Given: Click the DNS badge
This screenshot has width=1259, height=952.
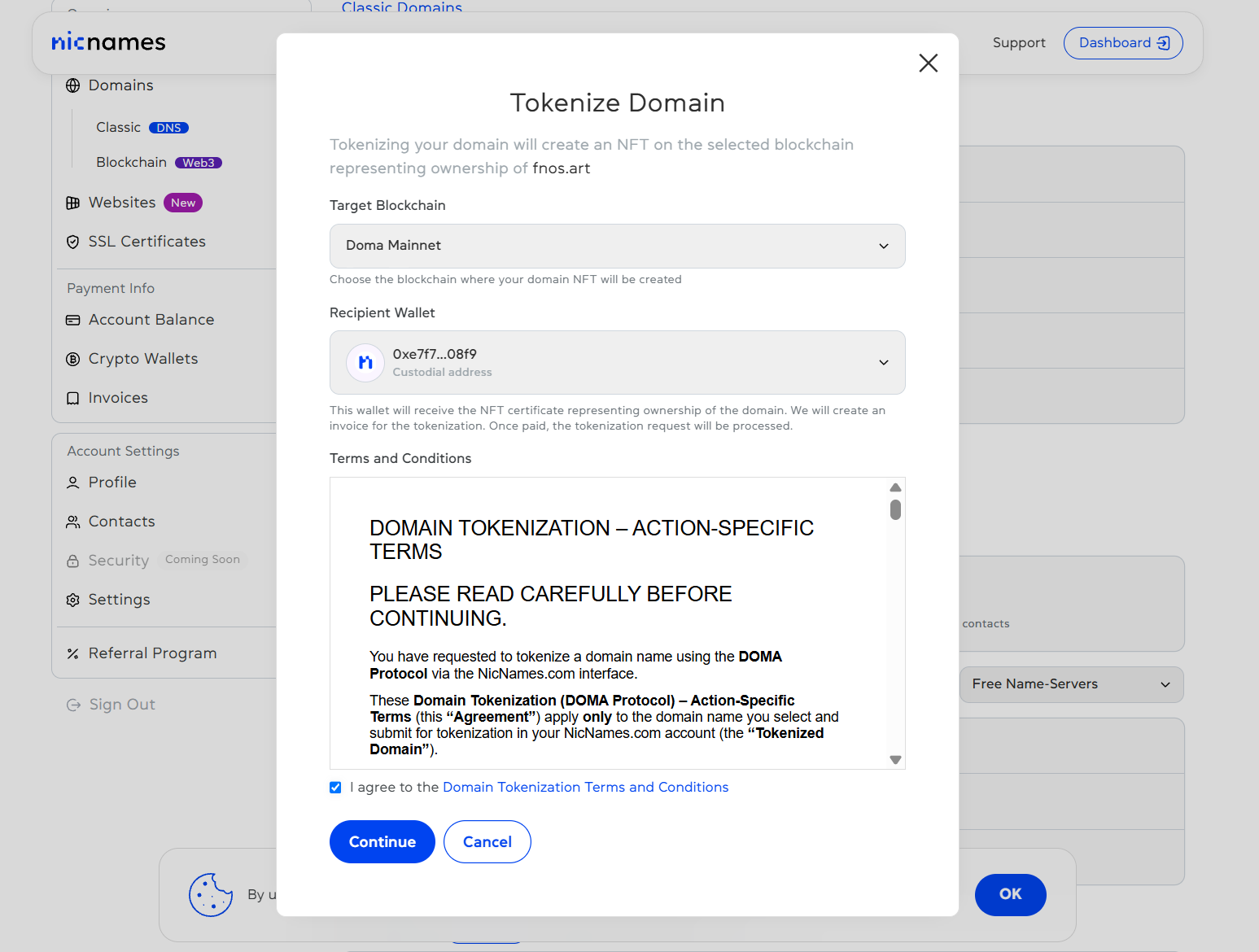Looking at the screenshot, I should (x=169, y=128).
